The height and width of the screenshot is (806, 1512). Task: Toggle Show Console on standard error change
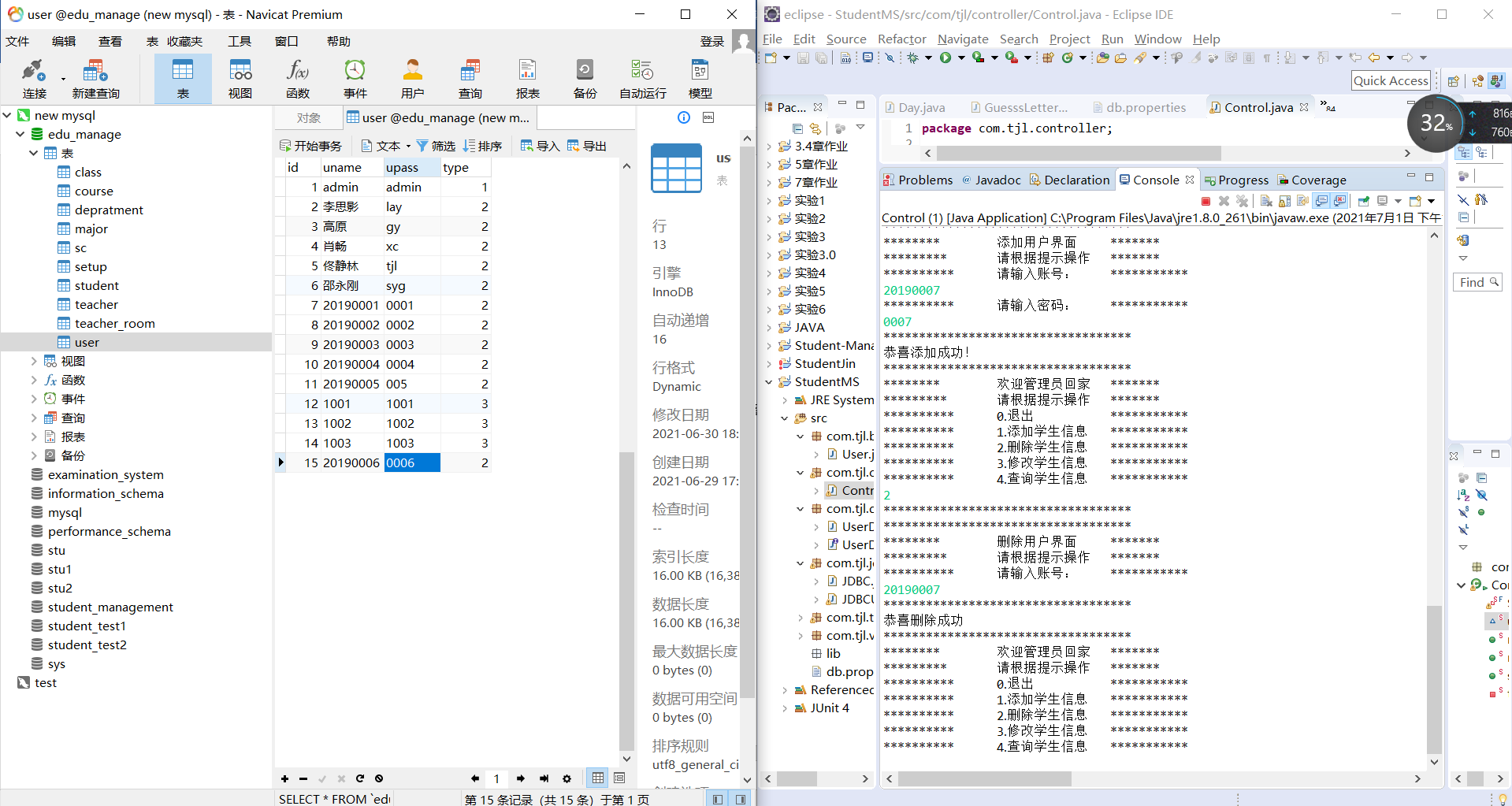click(x=1339, y=201)
